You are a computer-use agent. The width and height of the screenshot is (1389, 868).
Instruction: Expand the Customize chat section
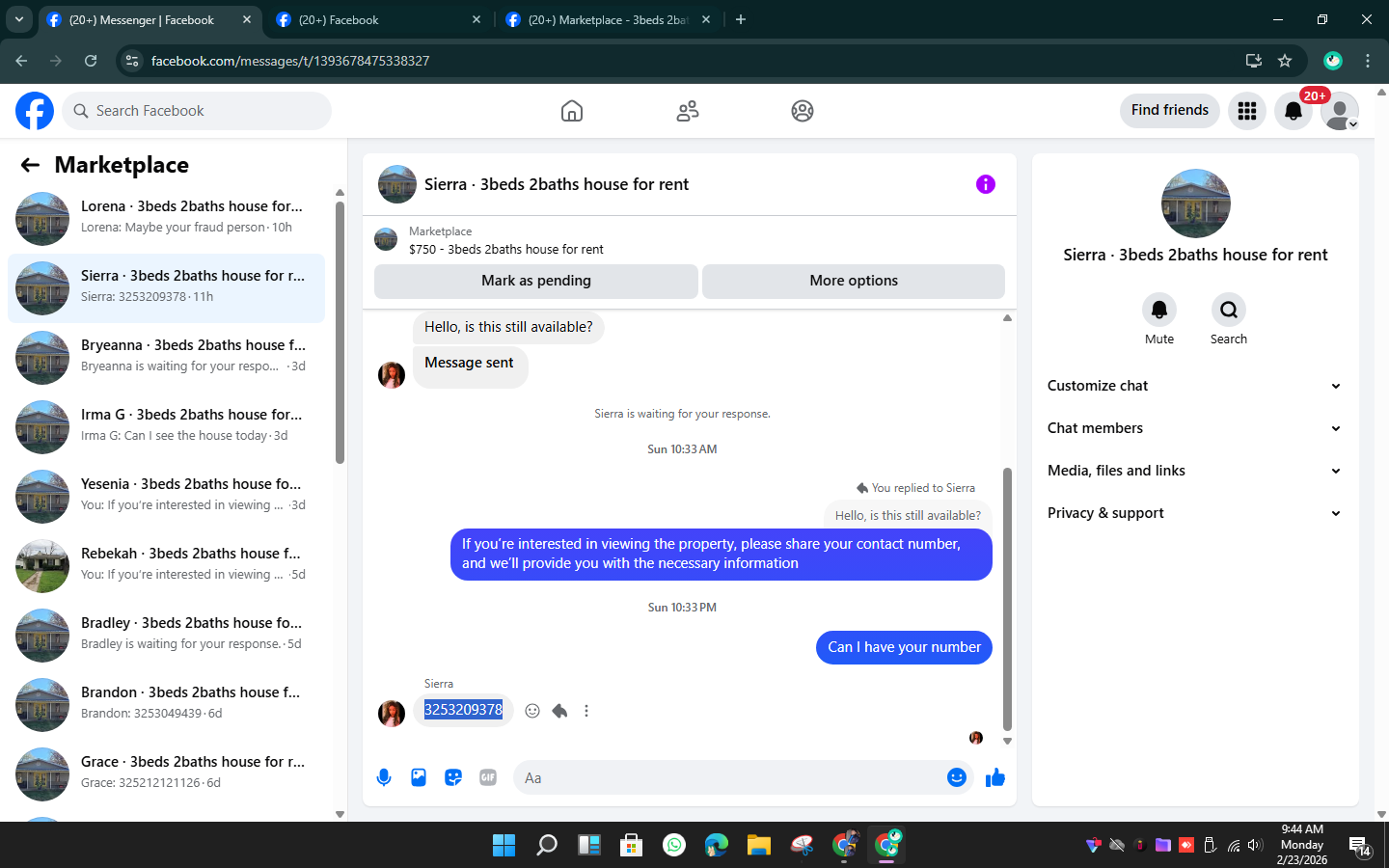pos(1195,386)
